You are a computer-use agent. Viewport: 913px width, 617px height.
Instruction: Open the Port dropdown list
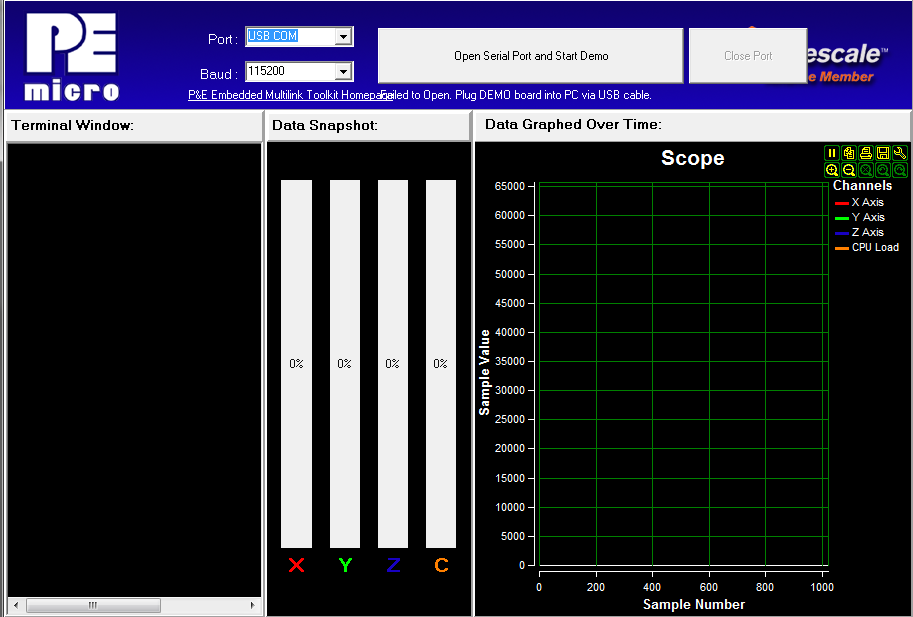click(343, 37)
